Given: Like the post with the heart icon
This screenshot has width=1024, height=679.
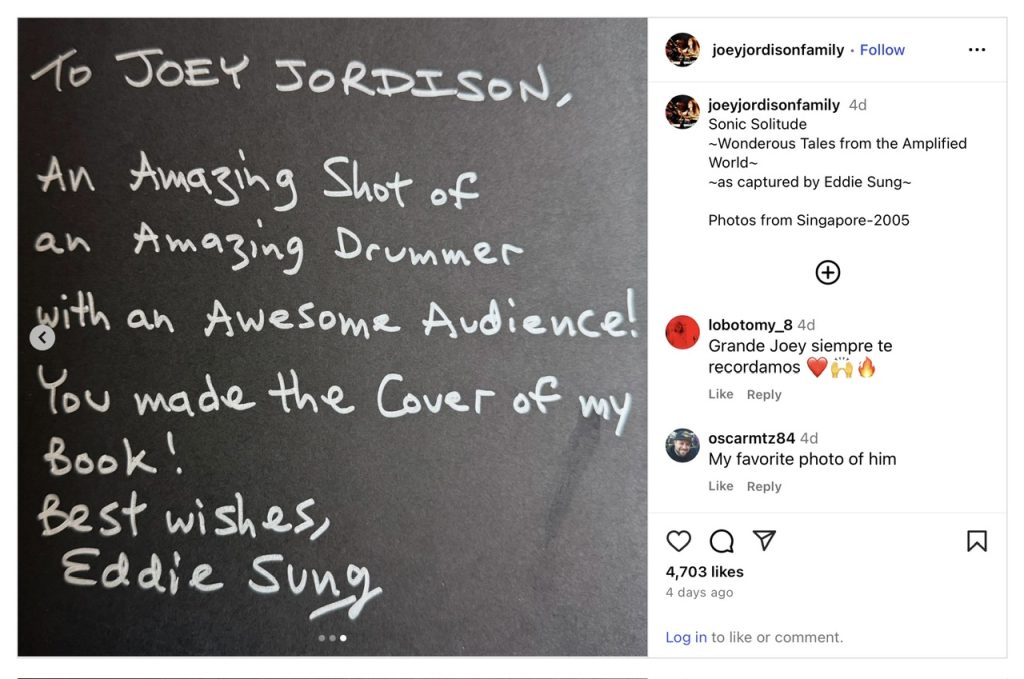Looking at the screenshot, I should coord(679,541).
